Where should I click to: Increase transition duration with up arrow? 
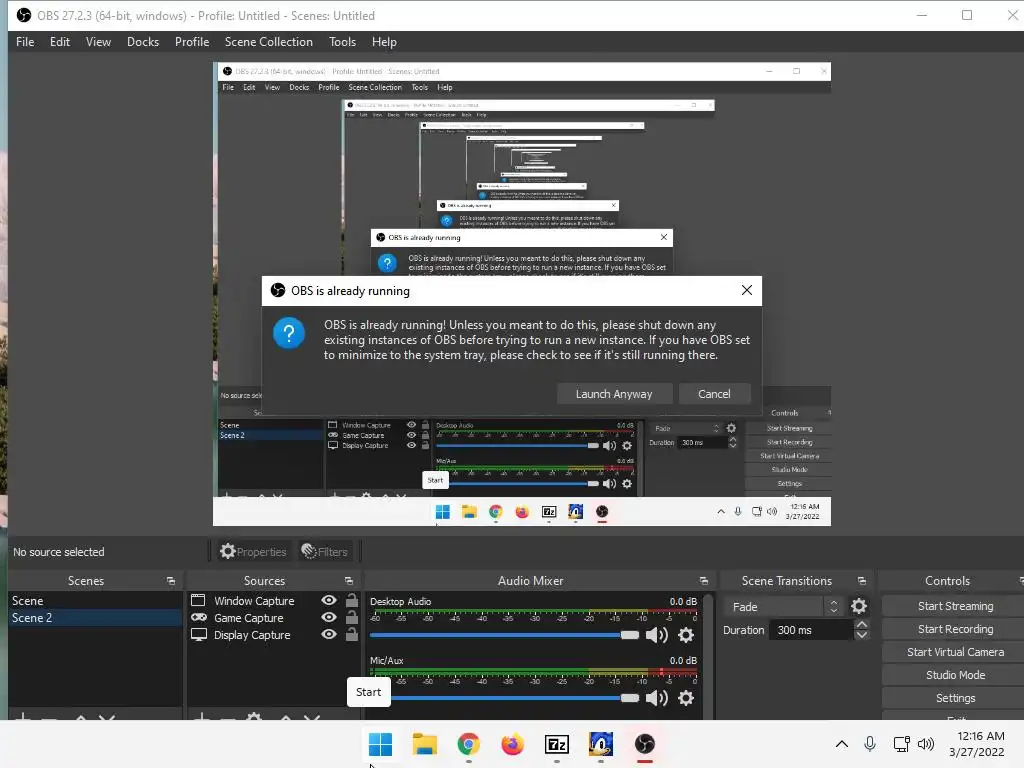pos(861,625)
